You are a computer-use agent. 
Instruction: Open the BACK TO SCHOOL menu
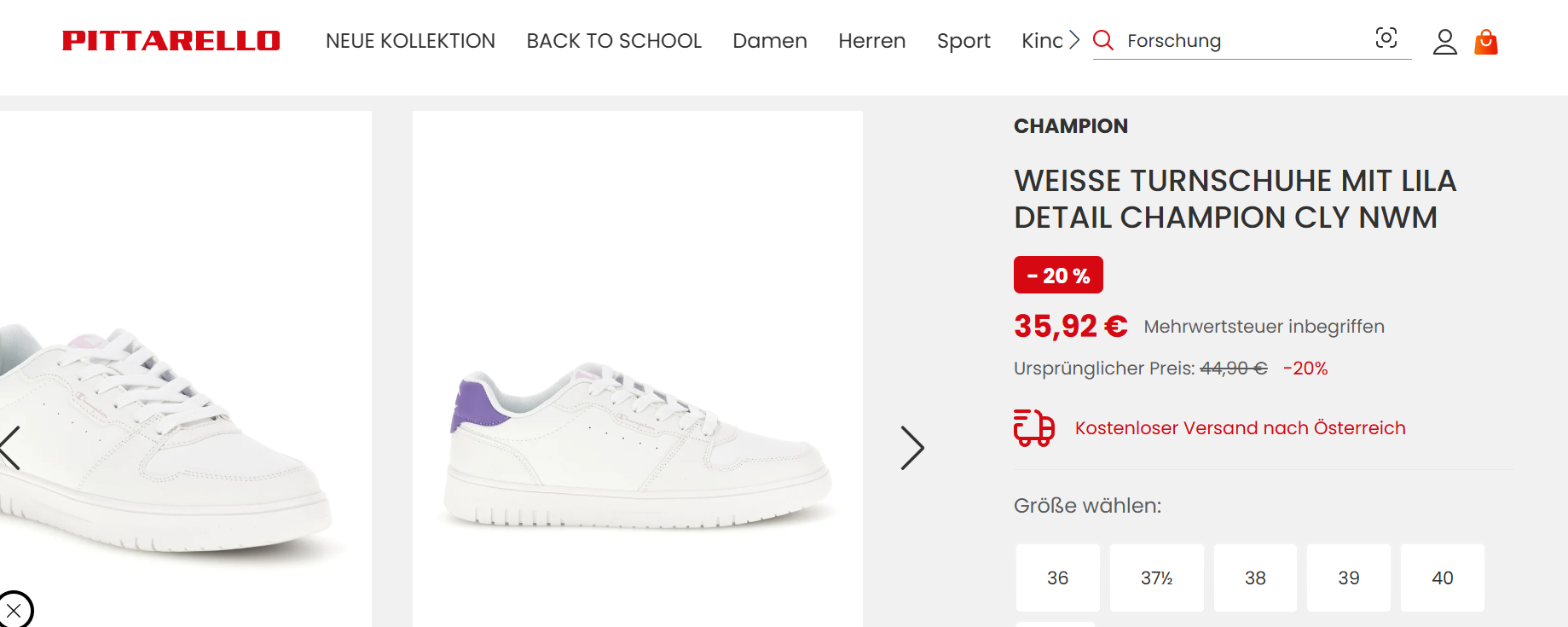pos(614,41)
